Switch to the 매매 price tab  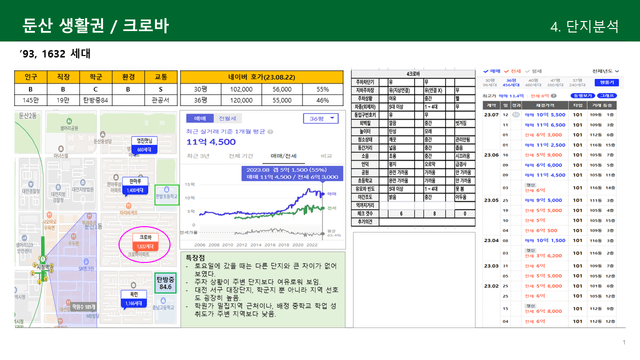(200, 118)
